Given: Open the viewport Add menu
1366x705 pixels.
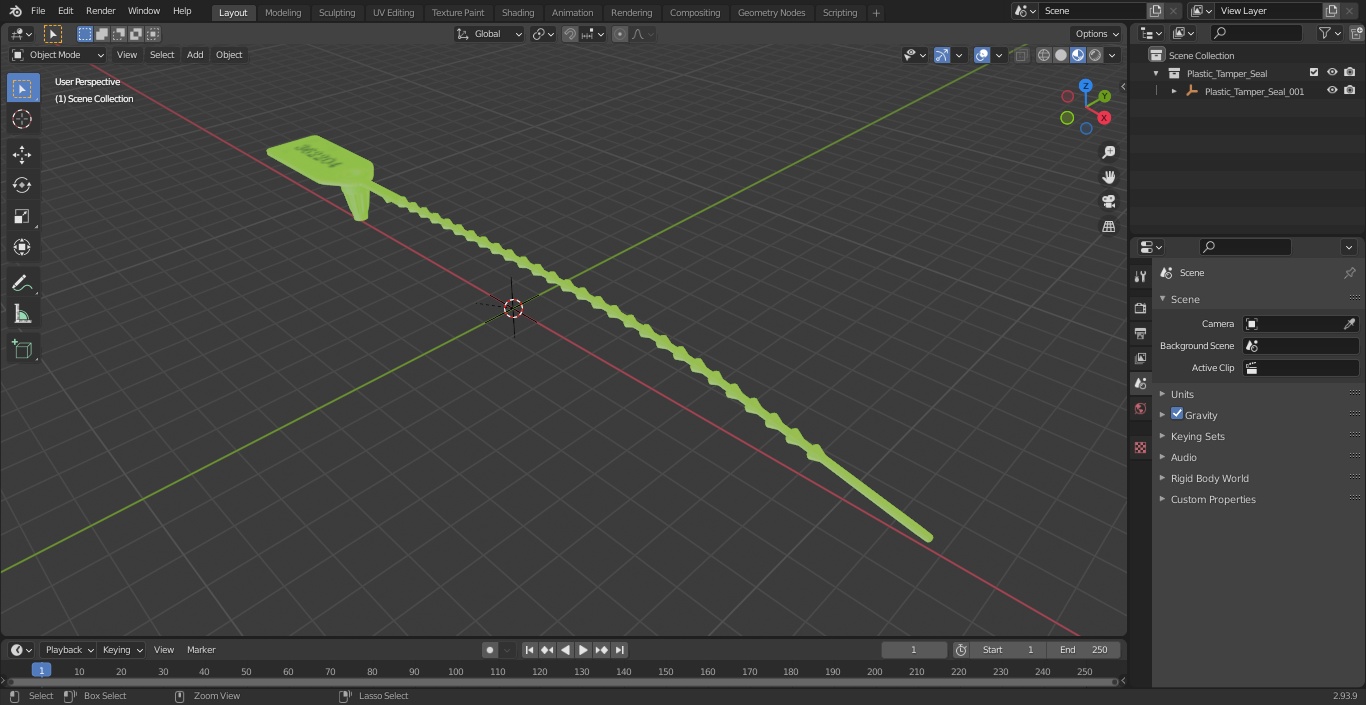Looking at the screenshot, I should (195, 55).
